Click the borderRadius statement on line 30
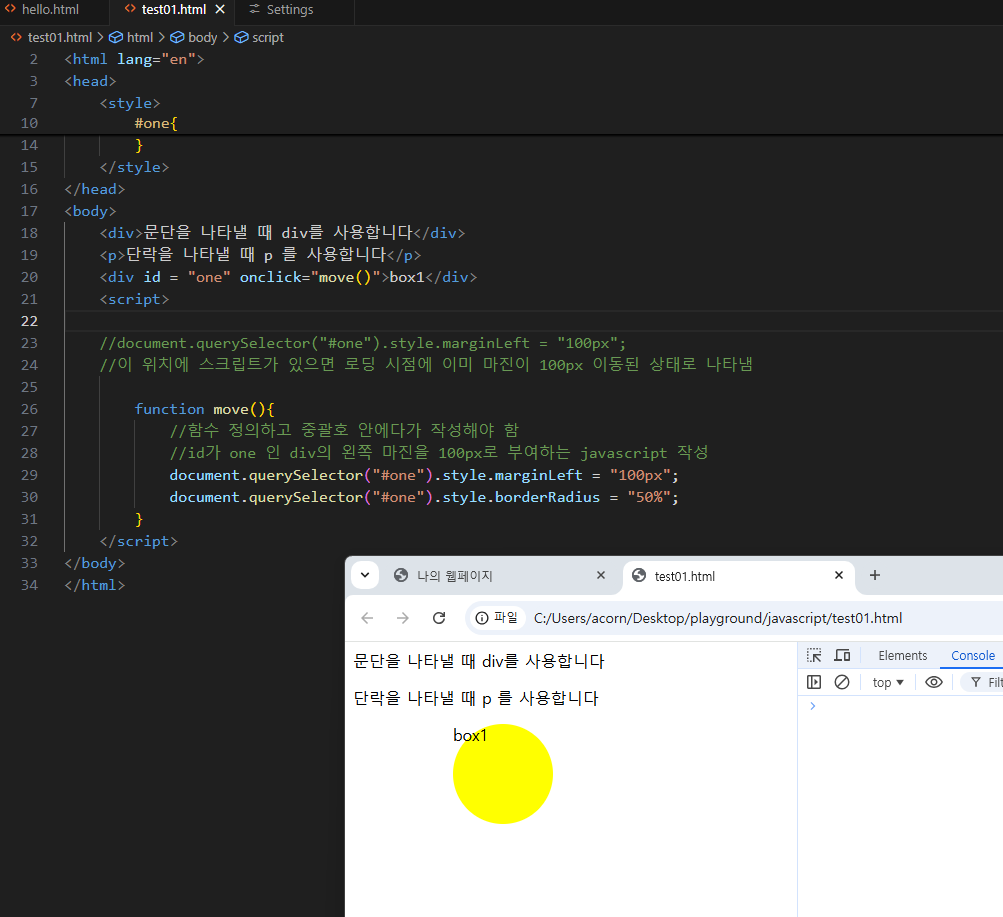The width and height of the screenshot is (1003, 917). (x=423, y=497)
